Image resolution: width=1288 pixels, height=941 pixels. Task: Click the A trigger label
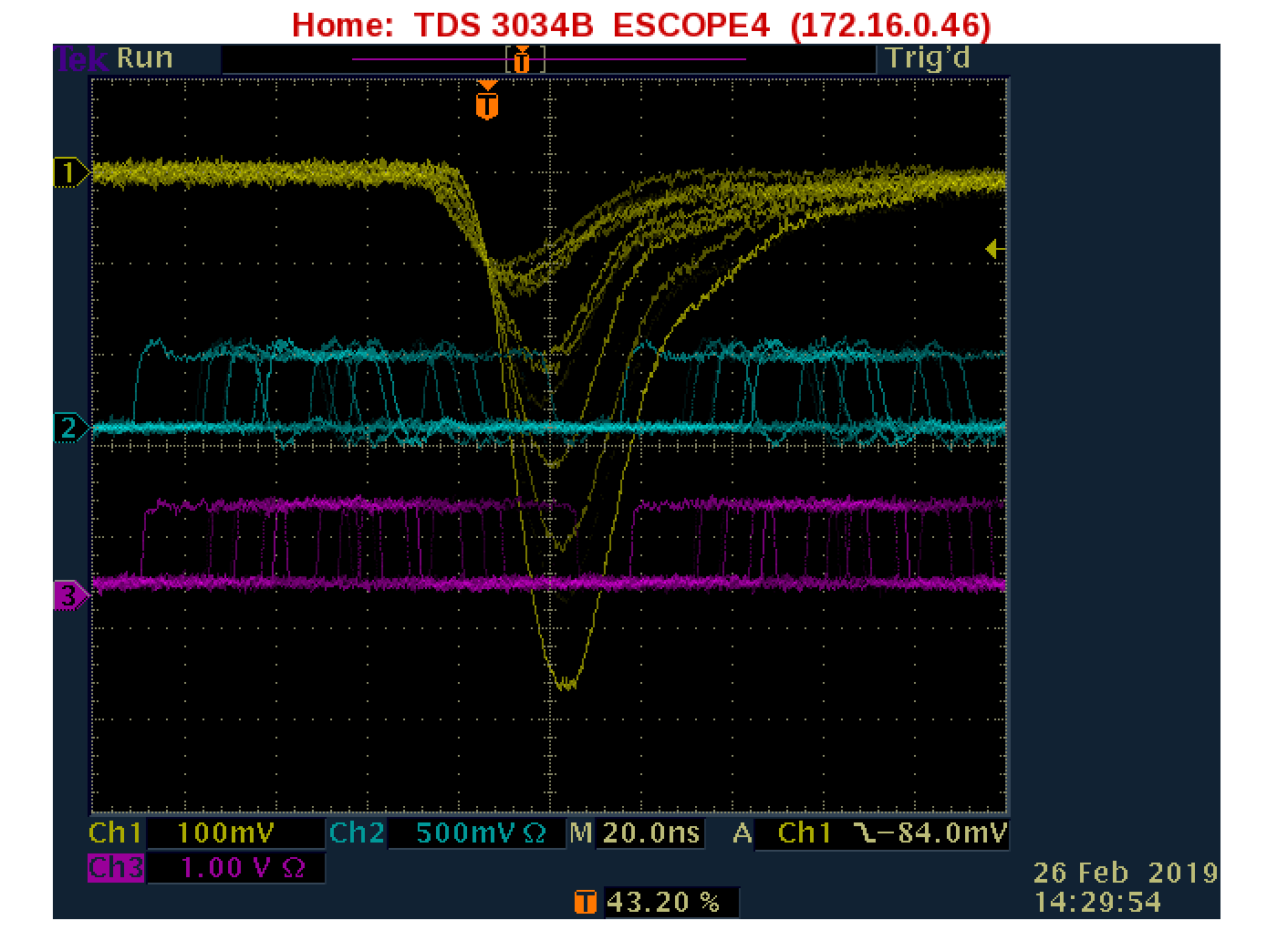click(743, 832)
